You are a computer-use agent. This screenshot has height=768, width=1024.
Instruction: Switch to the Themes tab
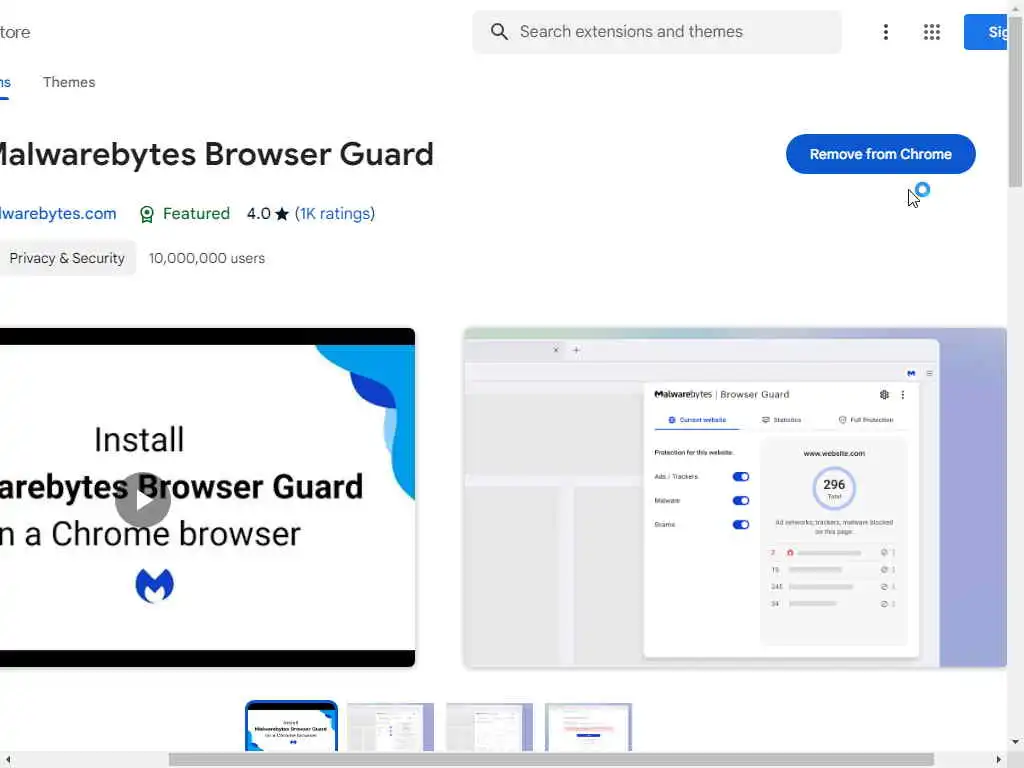pyautogui.click(x=69, y=82)
